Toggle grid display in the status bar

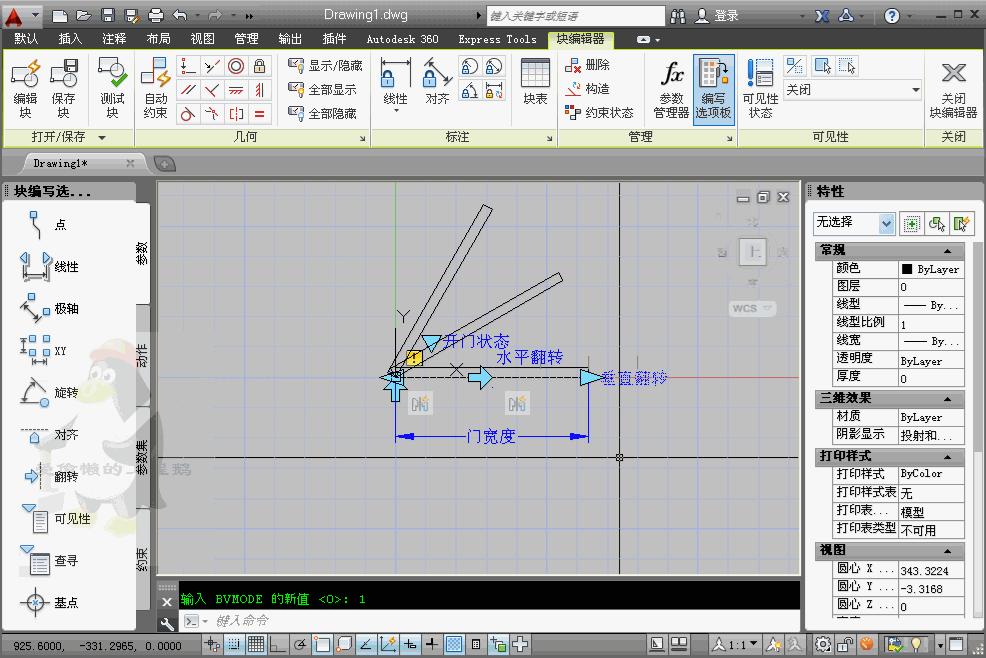254,645
